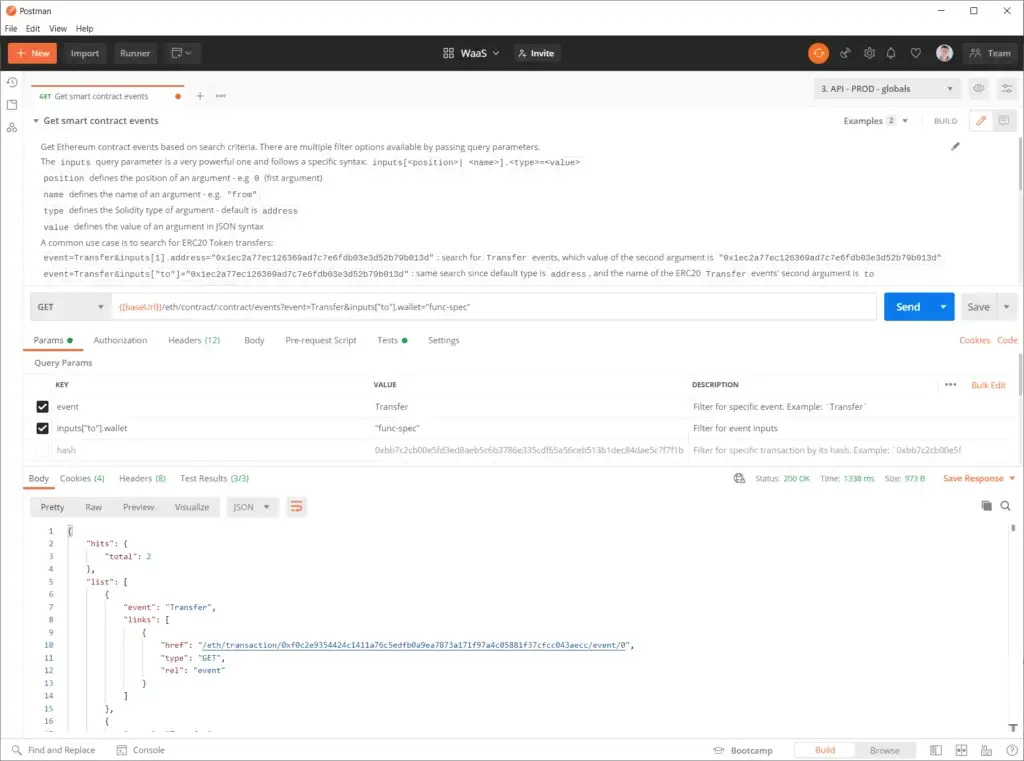The image size is (1024, 761).
Task: Open tab options three-dot menu
Action: pos(221,96)
